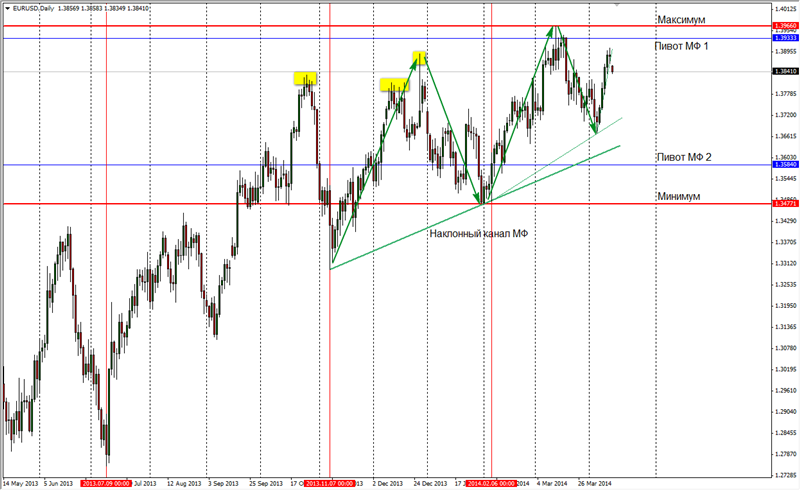Click the 2 Dec 2013 time axis label

(387, 483)
